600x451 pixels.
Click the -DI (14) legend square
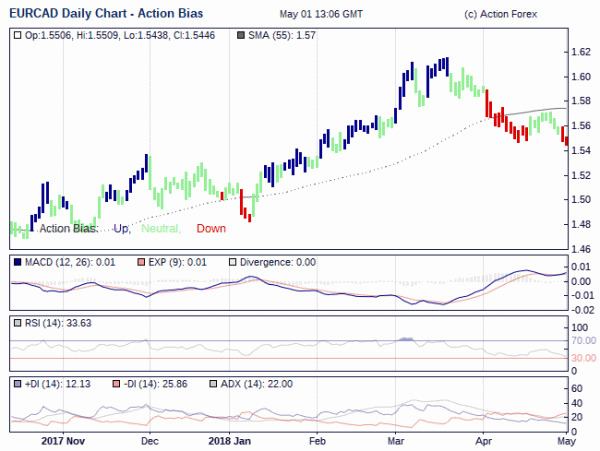[x=117, y=384]
